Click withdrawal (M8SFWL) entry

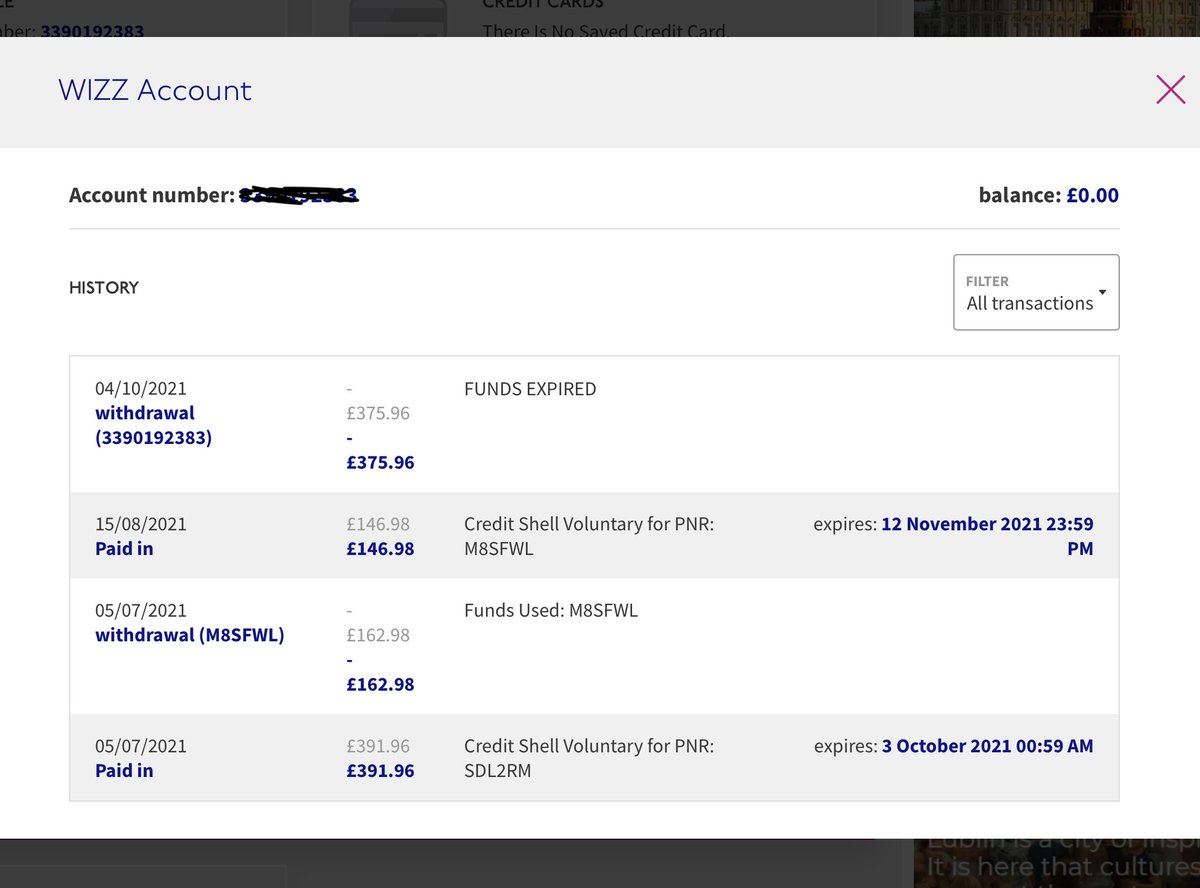[x=190, y=635]
